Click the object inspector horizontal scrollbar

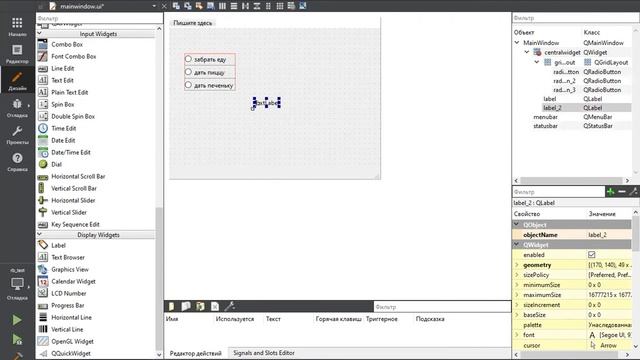tap(571, 180)
